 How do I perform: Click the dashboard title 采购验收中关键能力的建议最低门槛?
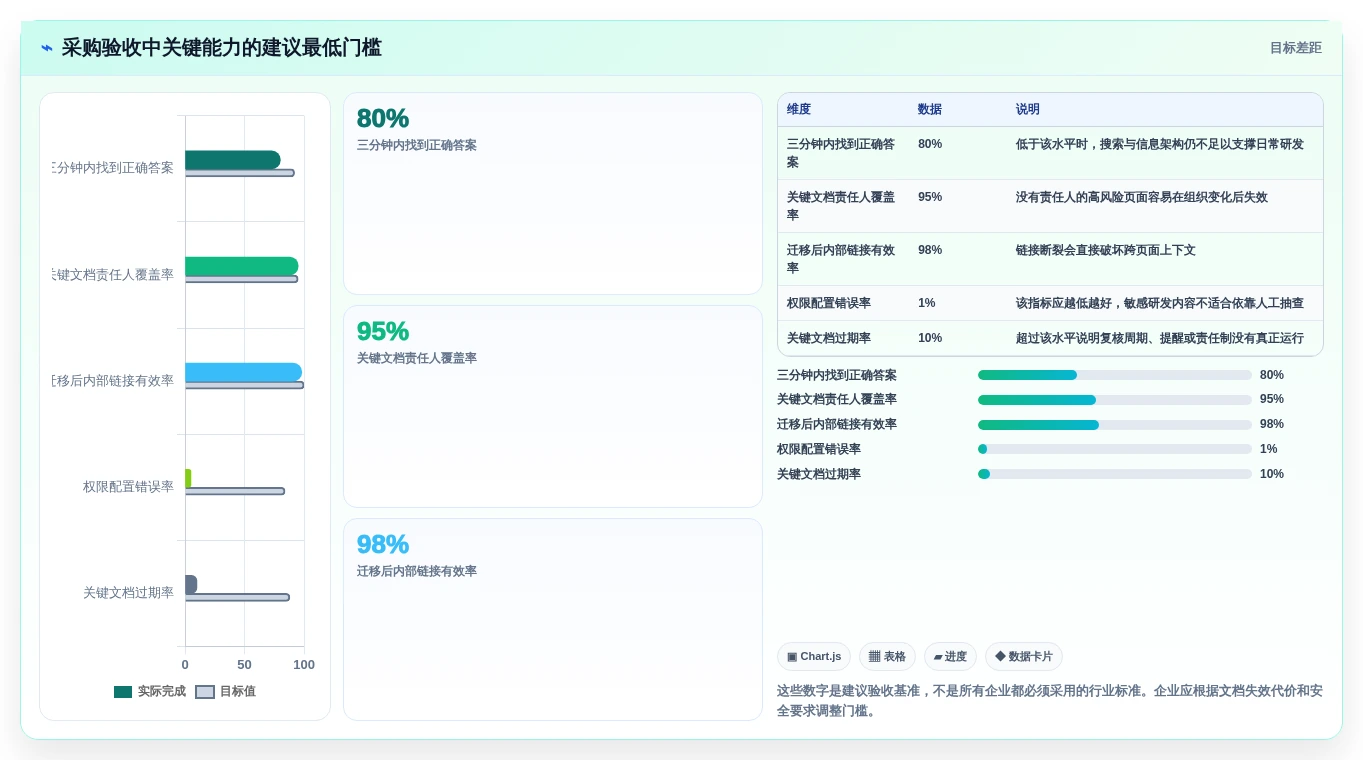222,48
